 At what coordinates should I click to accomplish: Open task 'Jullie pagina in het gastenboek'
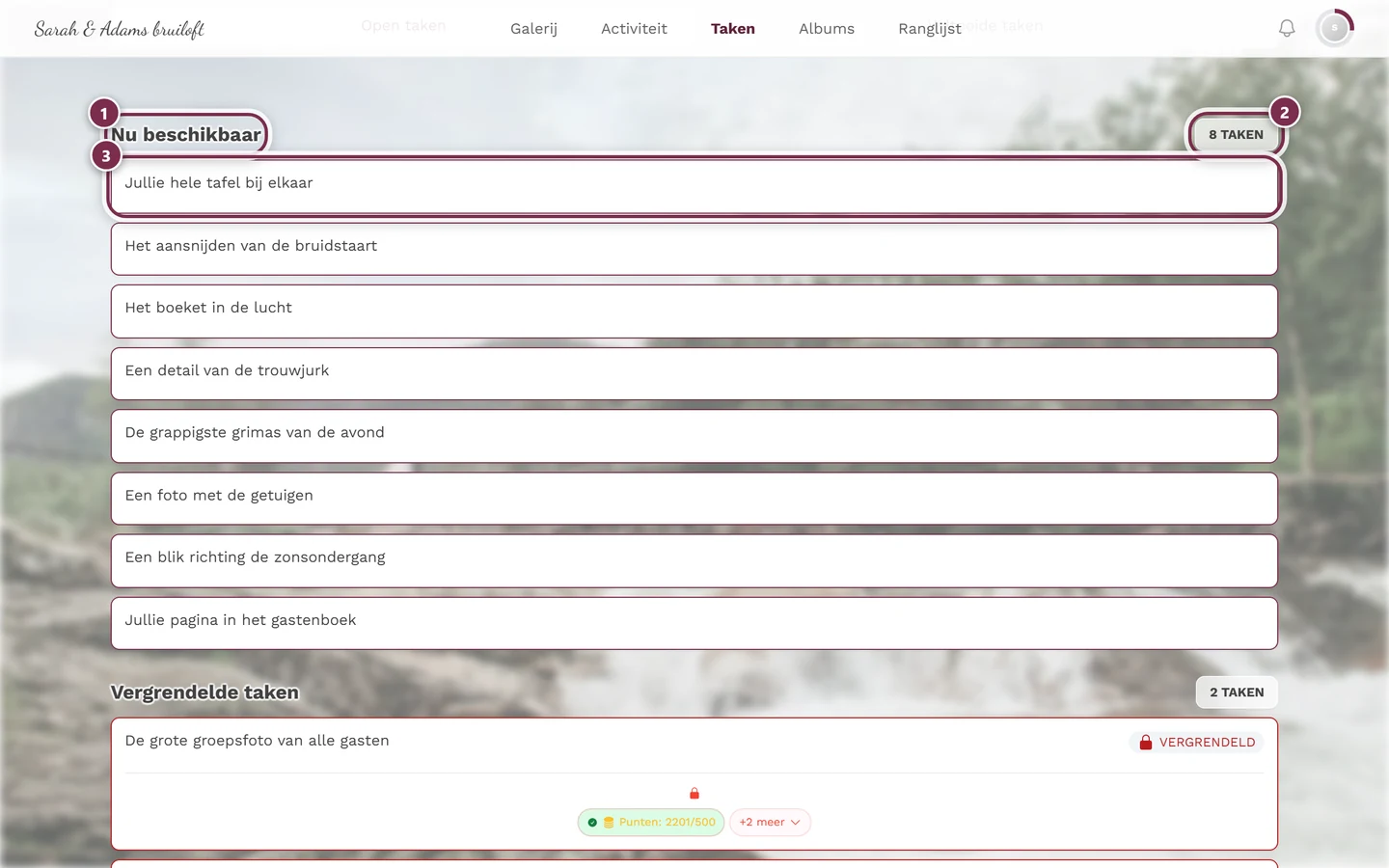(694, 623)
